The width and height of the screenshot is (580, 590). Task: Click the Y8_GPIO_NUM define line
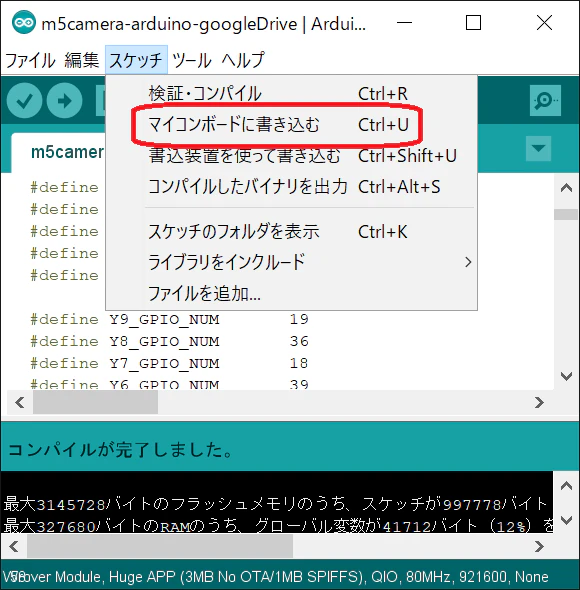coord(169,341)
